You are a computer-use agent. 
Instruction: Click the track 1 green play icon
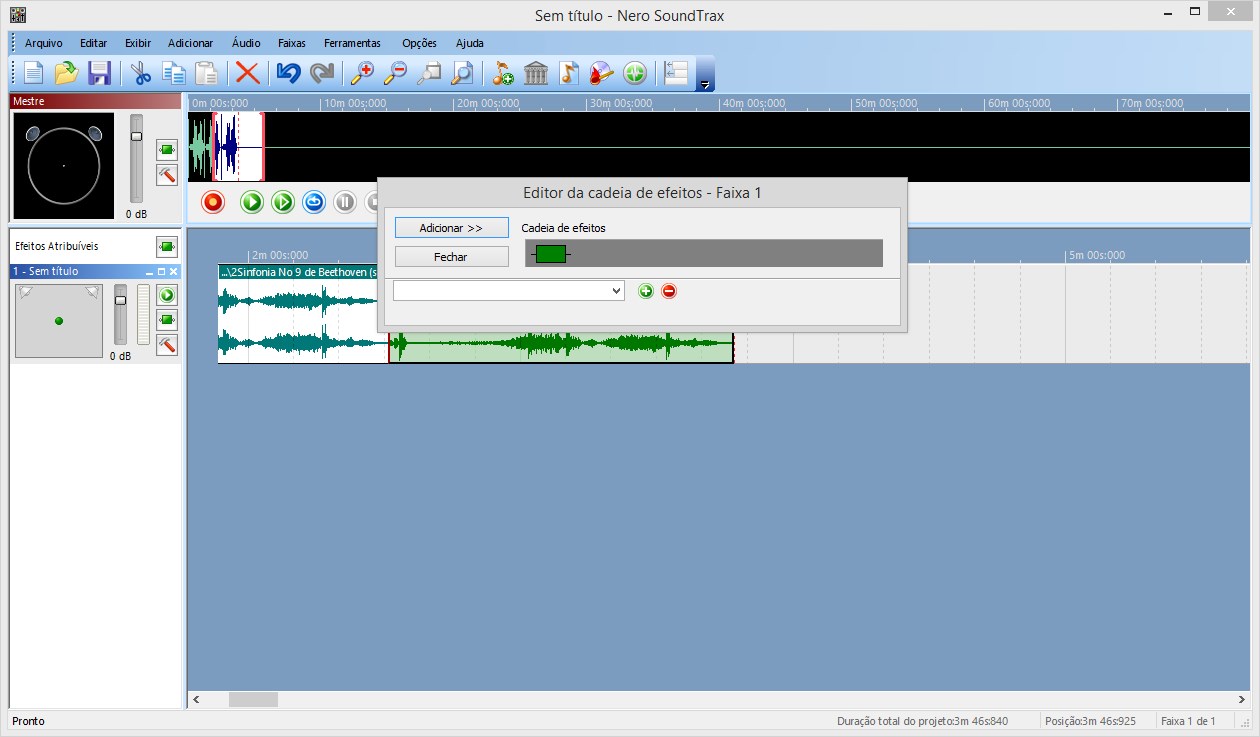(167, 295)
